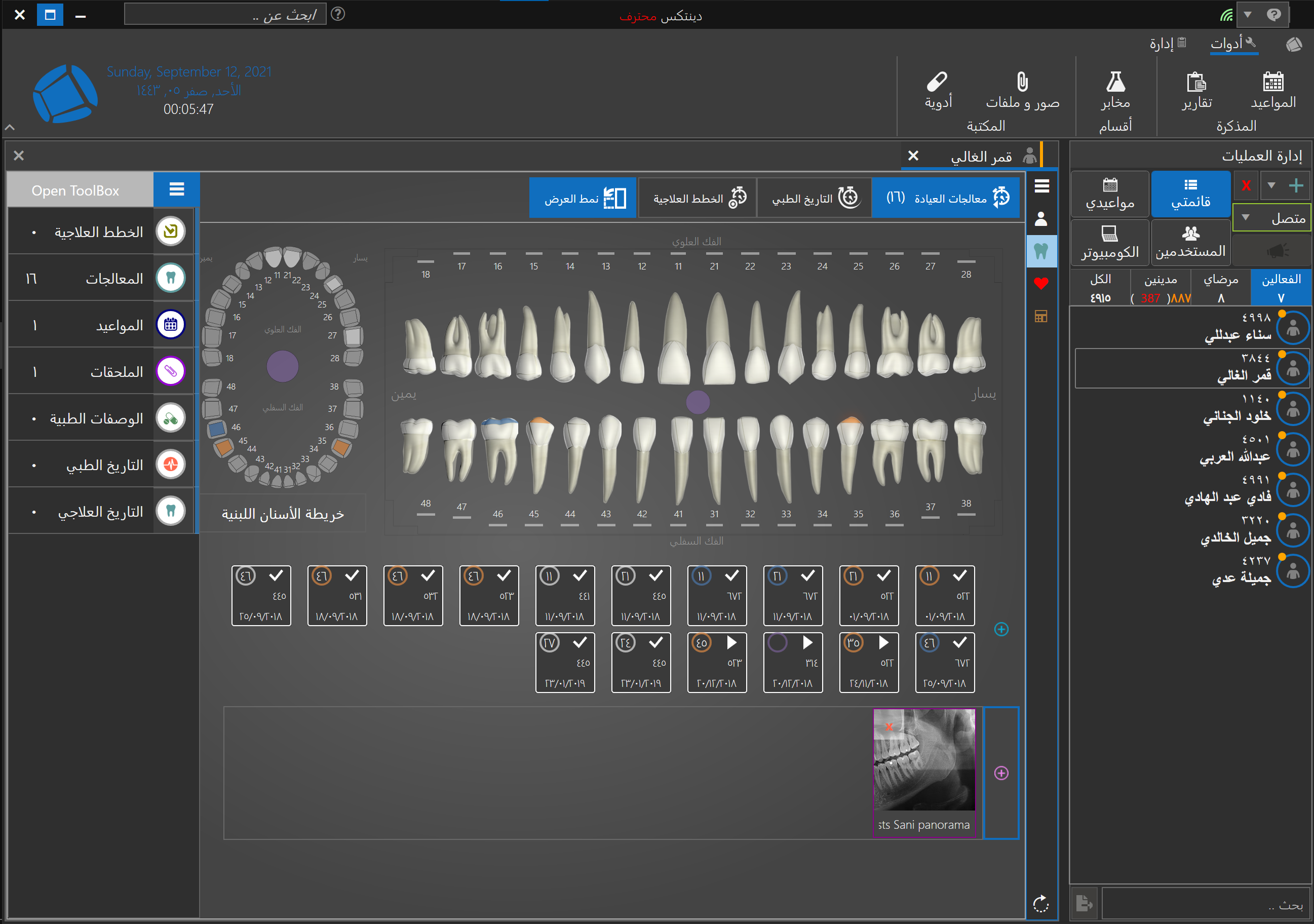Click the pink plus to add image
The width and height of the screenshot is (1314, 924).
[x=1001, y=773]
